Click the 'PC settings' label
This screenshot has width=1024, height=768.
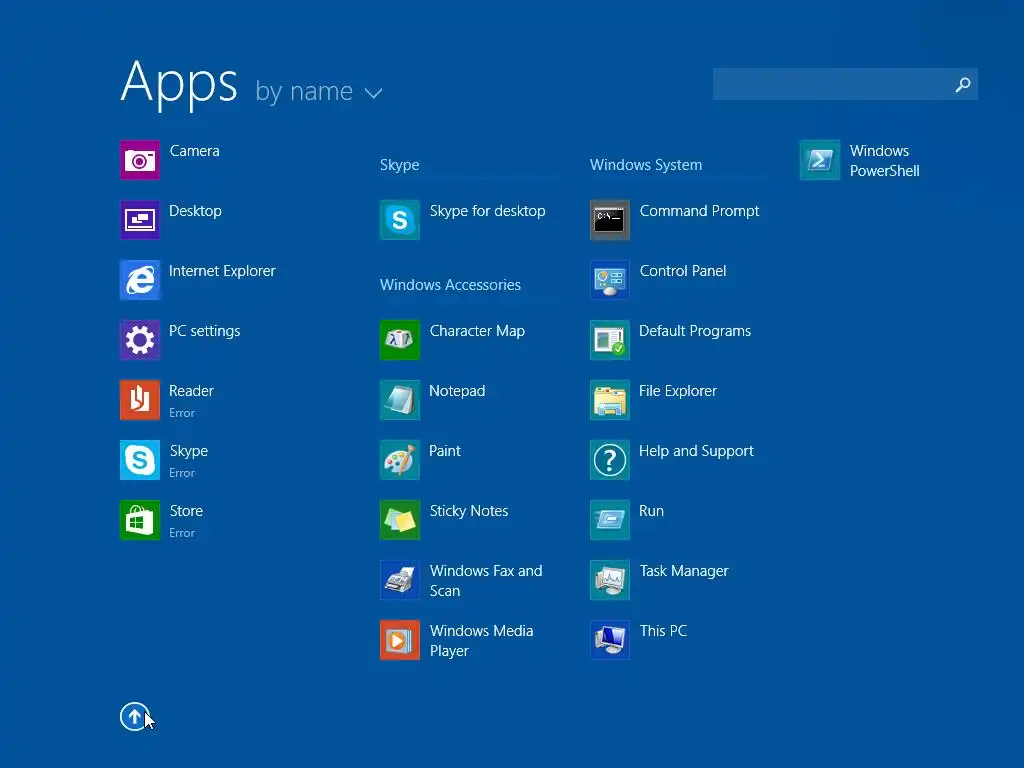click(204, 331)
